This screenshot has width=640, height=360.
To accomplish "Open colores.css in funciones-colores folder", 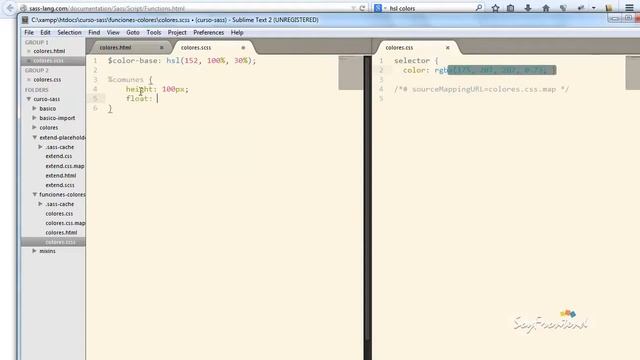I will tap(59, 214).
